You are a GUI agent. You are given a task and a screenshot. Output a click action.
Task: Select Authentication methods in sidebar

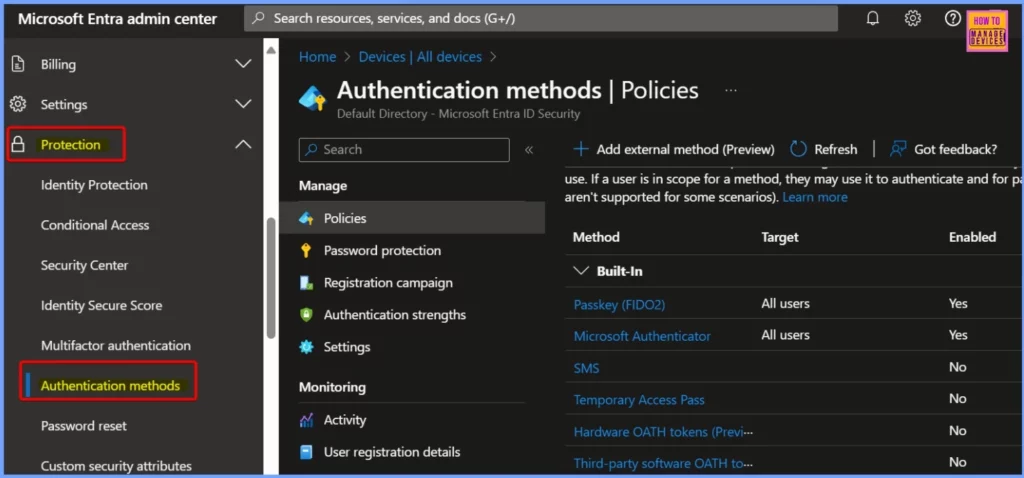click(110, 385)
